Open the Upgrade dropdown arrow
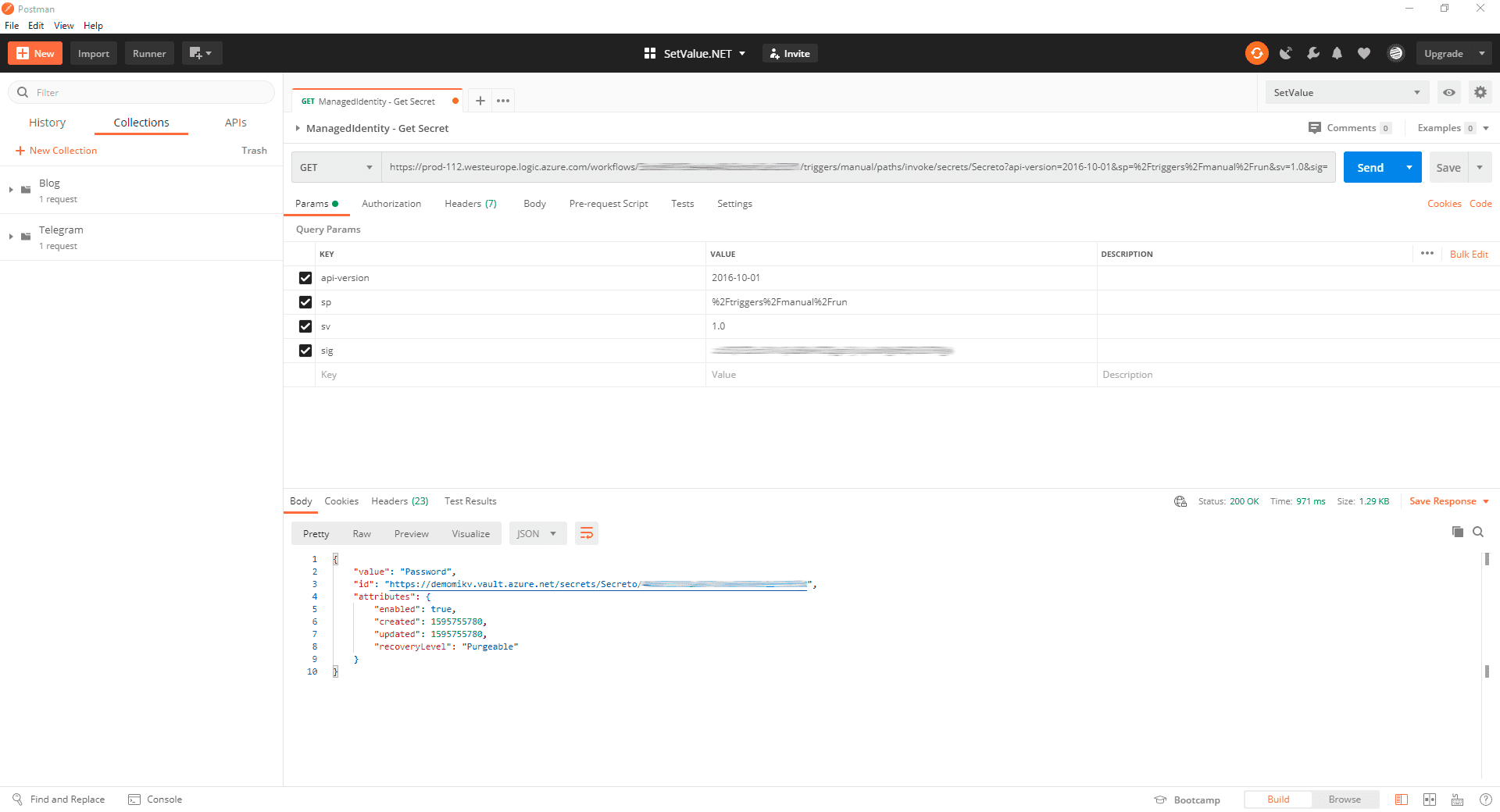Image resolution: width=1500 pixels, height=812 pixels. click(1482, 53)
